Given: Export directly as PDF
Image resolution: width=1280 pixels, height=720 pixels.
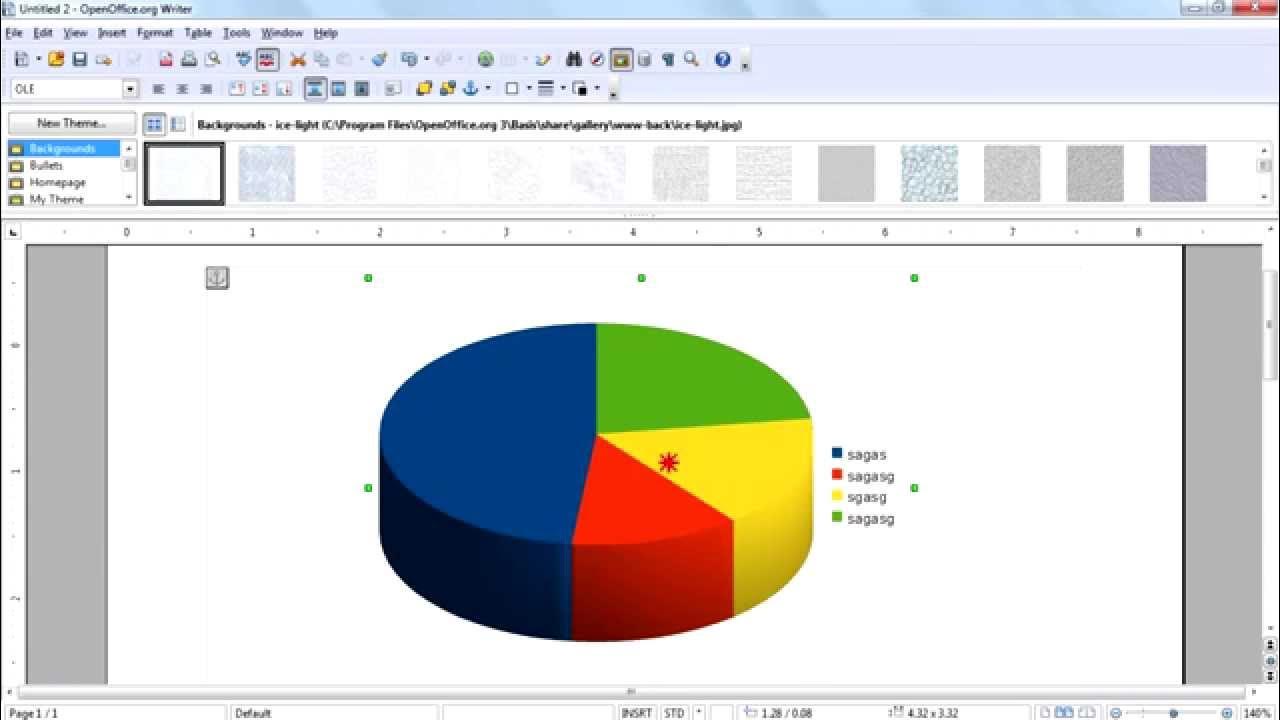Looking at the screenshot, I should pos(166,59).
